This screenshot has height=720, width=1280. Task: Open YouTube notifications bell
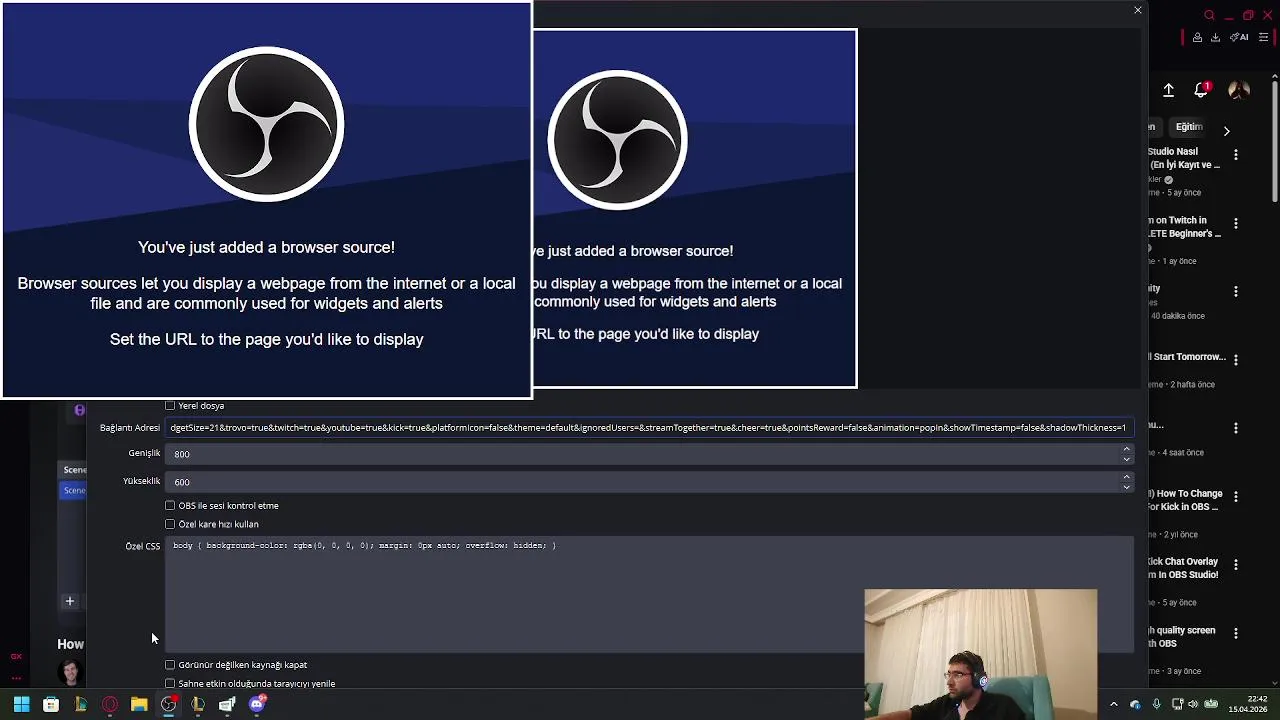point(1202,90)
